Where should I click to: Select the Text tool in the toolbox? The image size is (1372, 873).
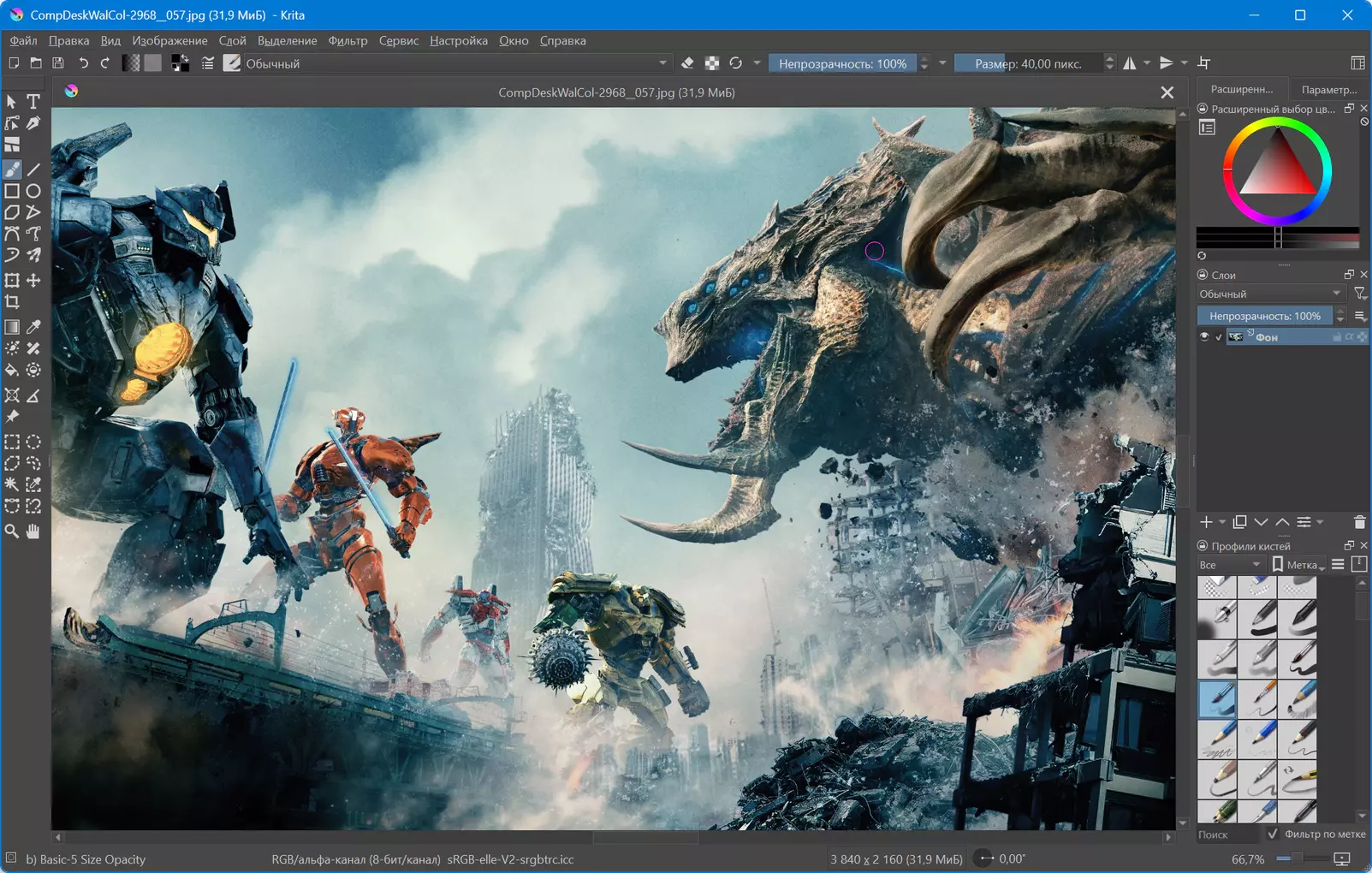tap(33, 102)
